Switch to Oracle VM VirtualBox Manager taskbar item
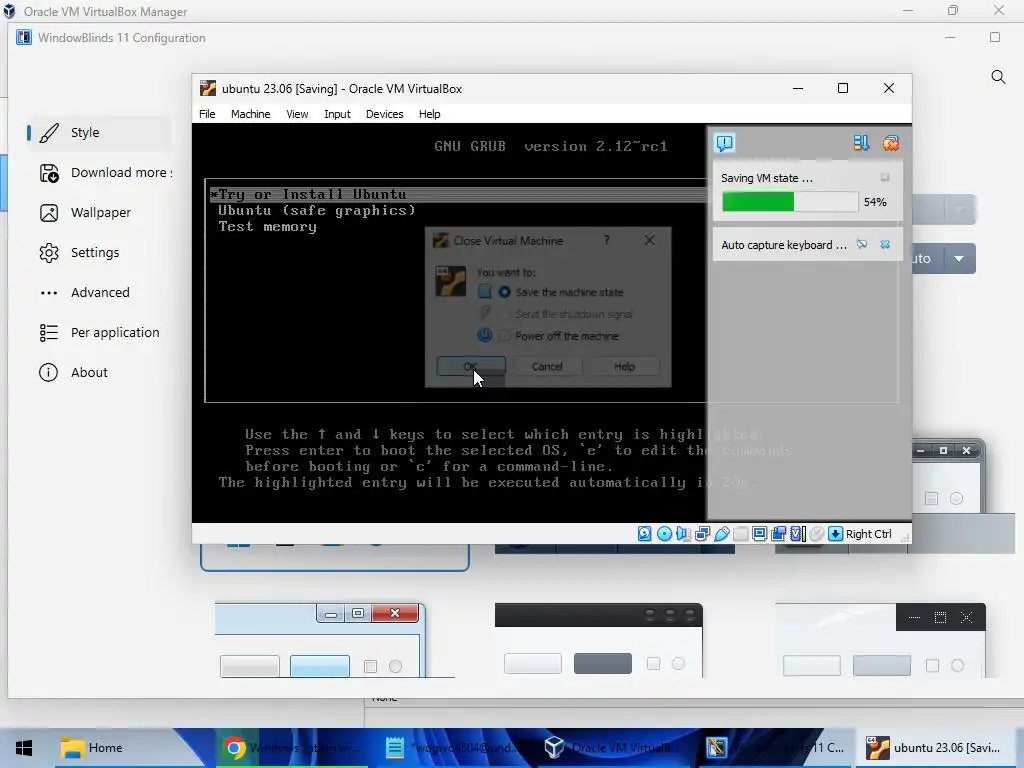Image resolution: width=1024 pixels, height=768 pixels. (611, 748)
